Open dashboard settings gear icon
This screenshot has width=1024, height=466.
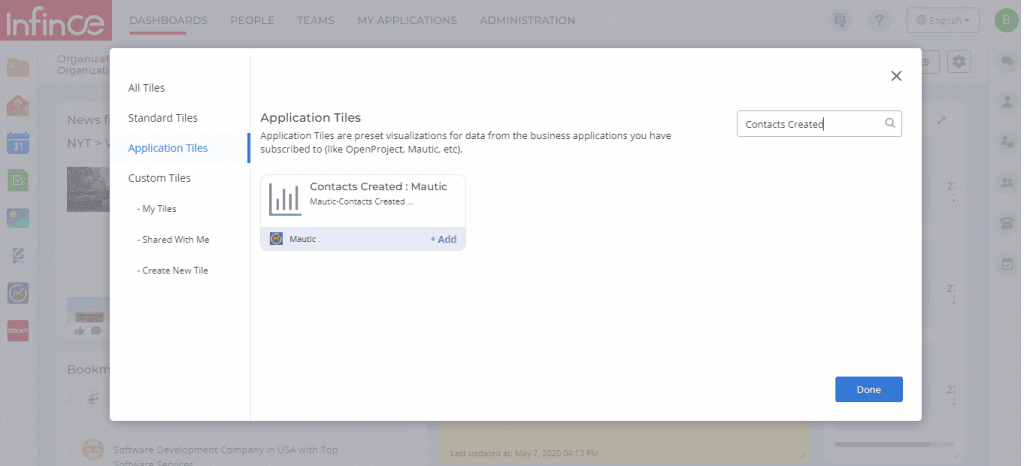coord(959,62)
